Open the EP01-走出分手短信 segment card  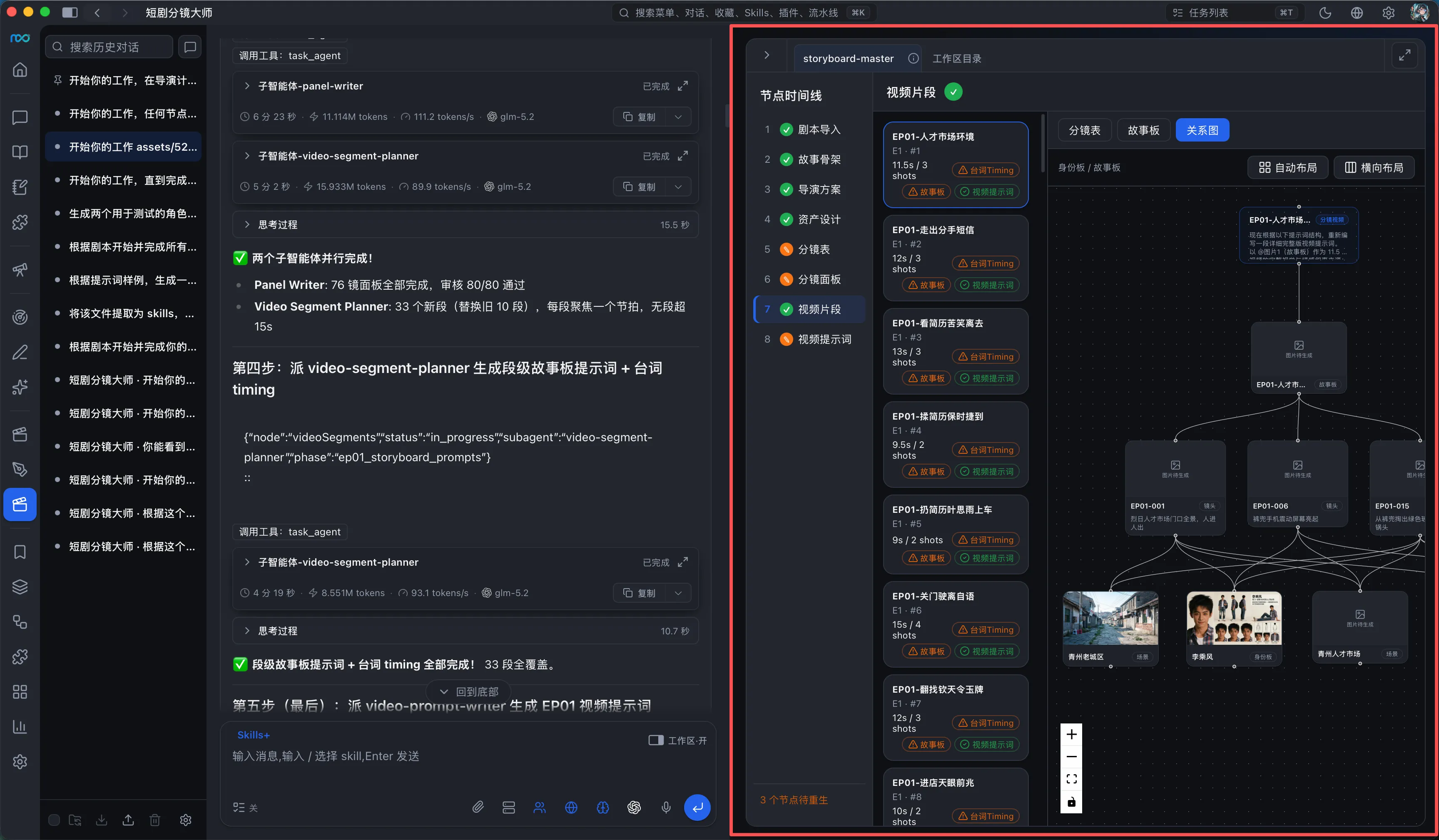(x=955, y=258)
